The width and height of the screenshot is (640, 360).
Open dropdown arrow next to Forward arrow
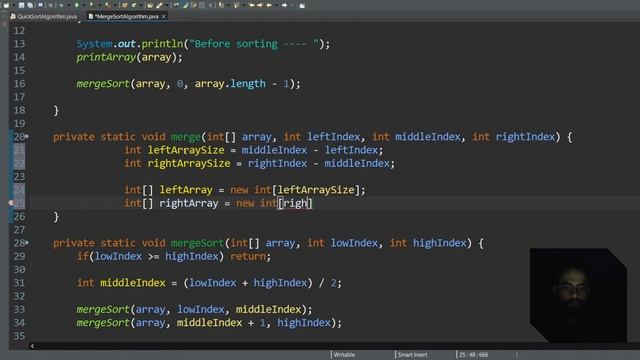click(x=293, y=5)
